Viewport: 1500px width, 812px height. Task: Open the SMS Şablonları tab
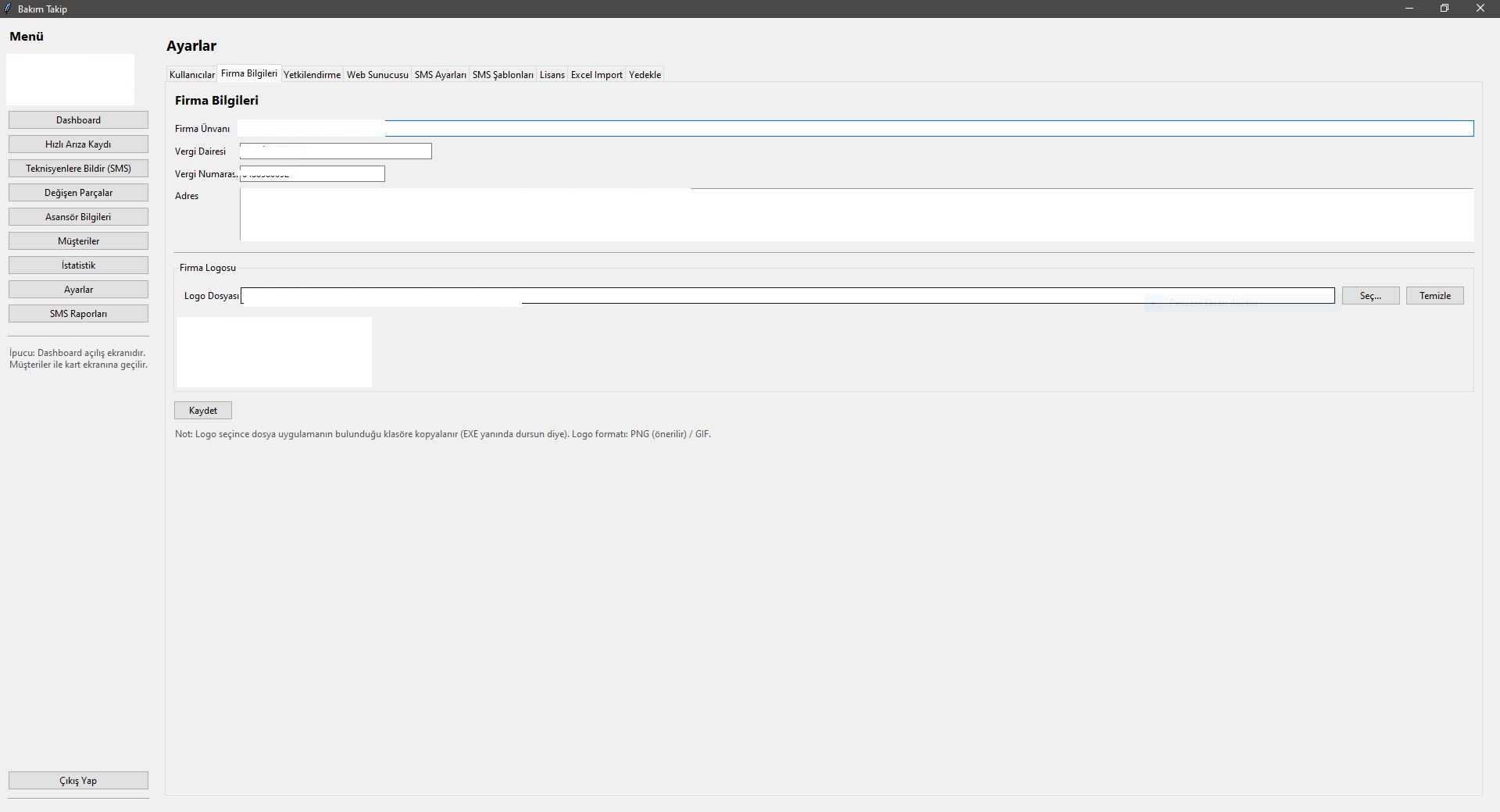point(502,75)
